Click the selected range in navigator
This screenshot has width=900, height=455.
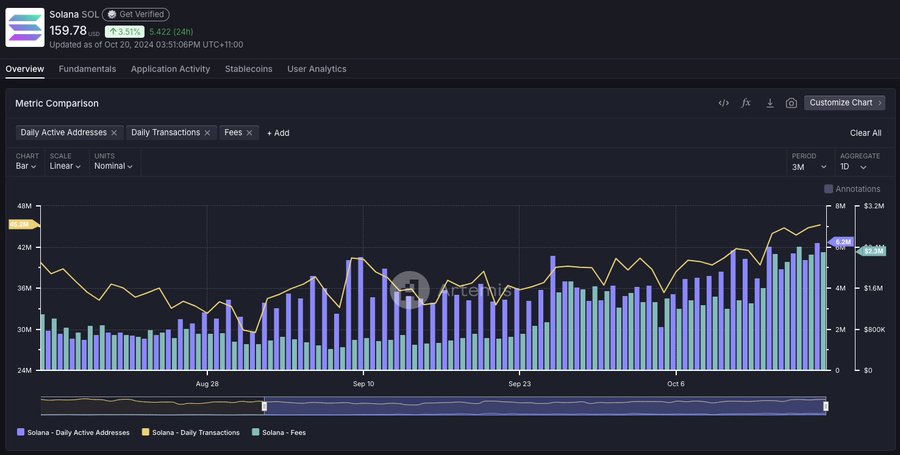click(x=545, y=406)
